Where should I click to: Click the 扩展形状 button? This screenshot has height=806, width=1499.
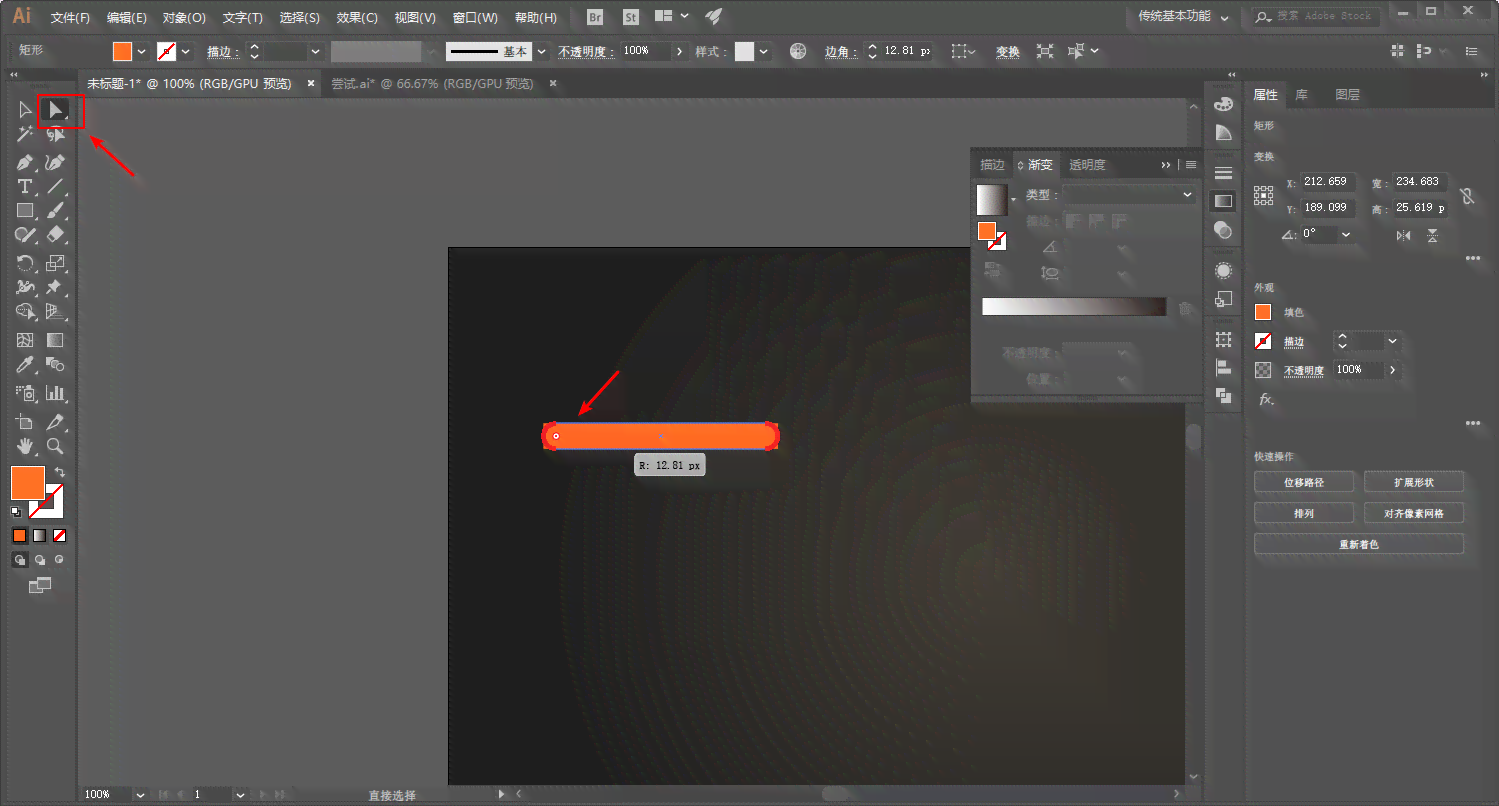[x=1414, y=482]
